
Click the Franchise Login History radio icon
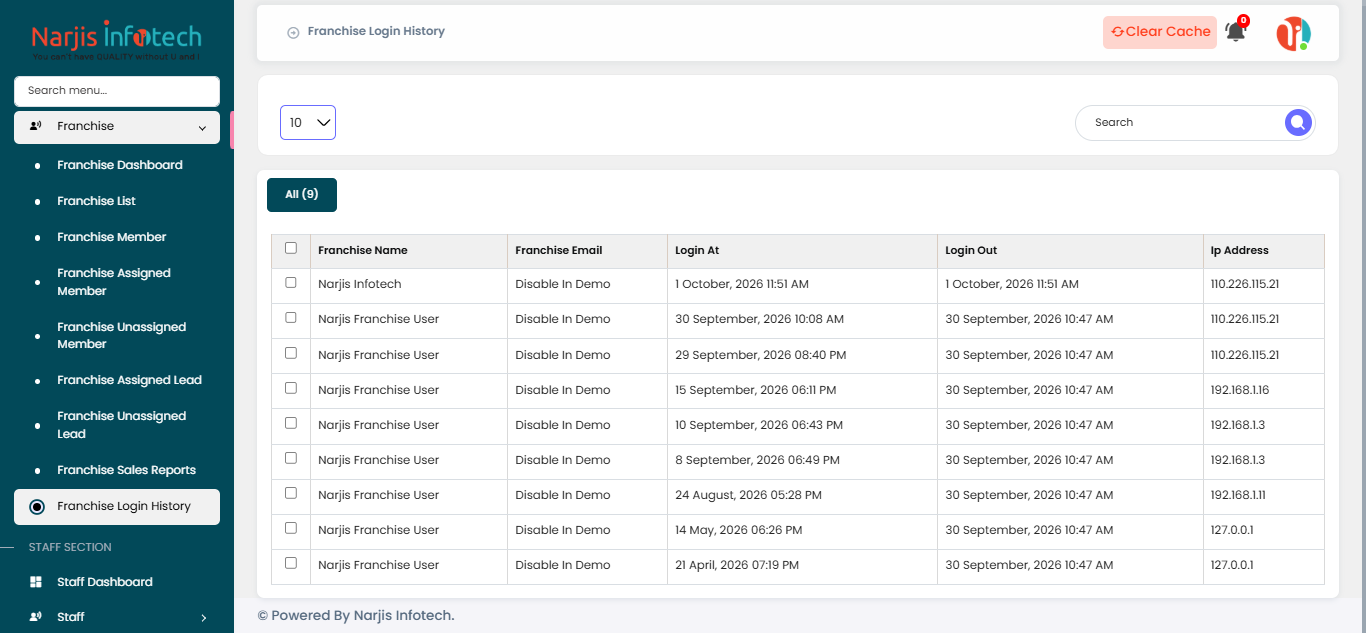(37, 507)
